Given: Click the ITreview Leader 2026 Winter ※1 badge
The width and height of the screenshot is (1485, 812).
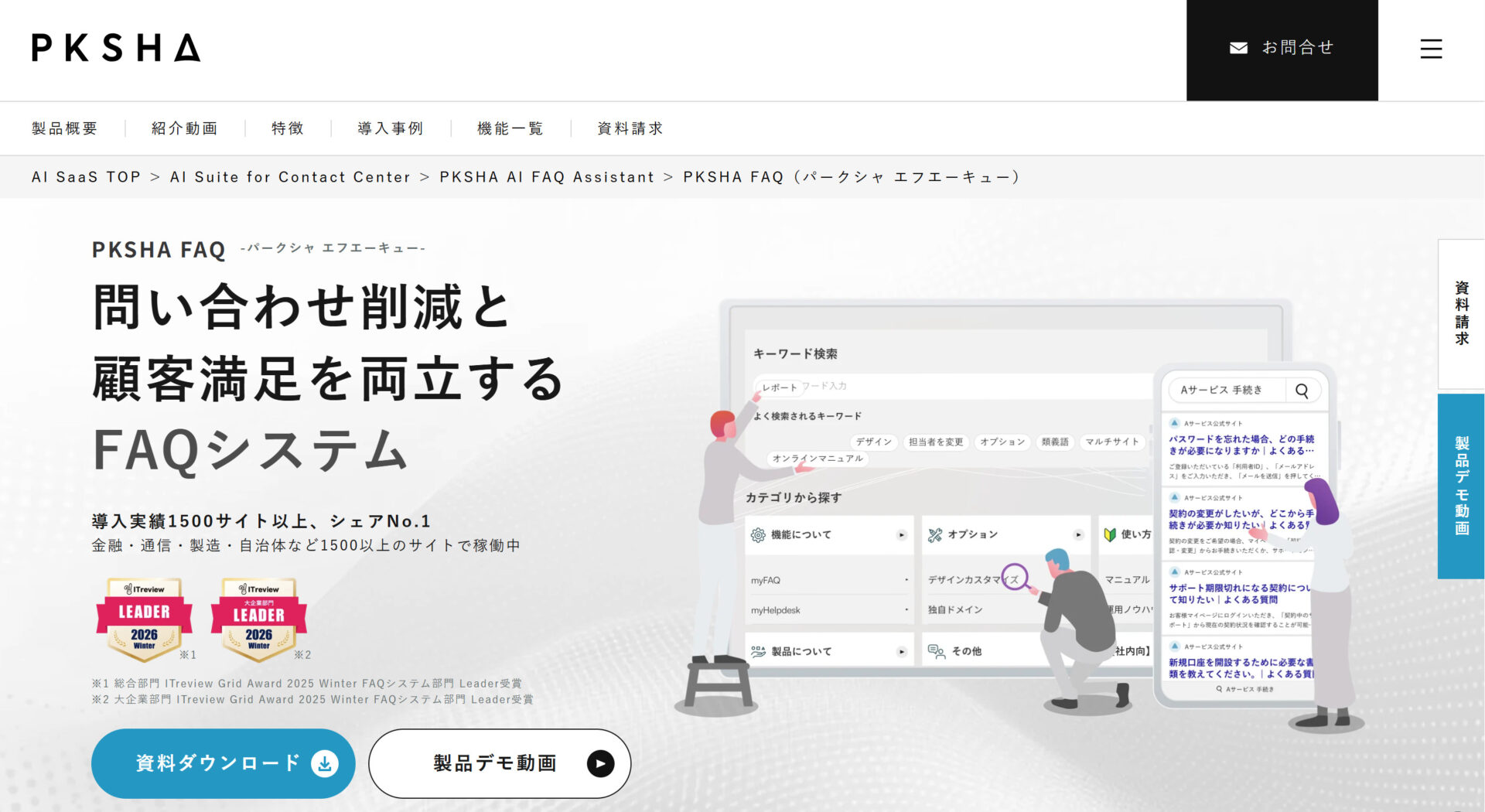Looking at the screenshot, I should (x=144, y=619).
